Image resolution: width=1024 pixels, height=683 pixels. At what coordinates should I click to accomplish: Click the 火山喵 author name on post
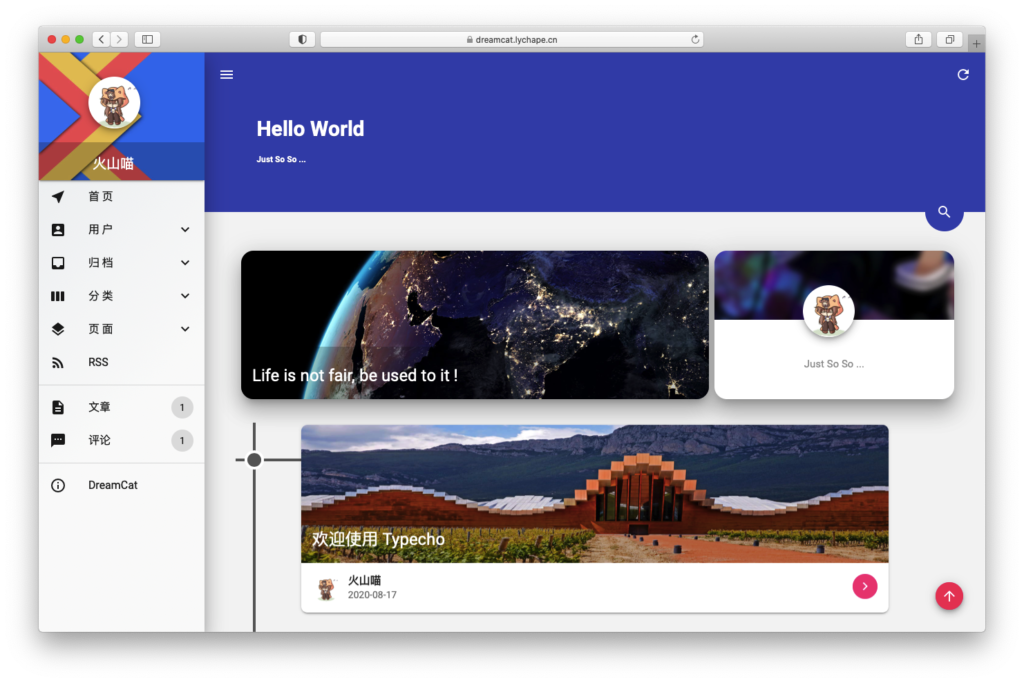point(364,580)
